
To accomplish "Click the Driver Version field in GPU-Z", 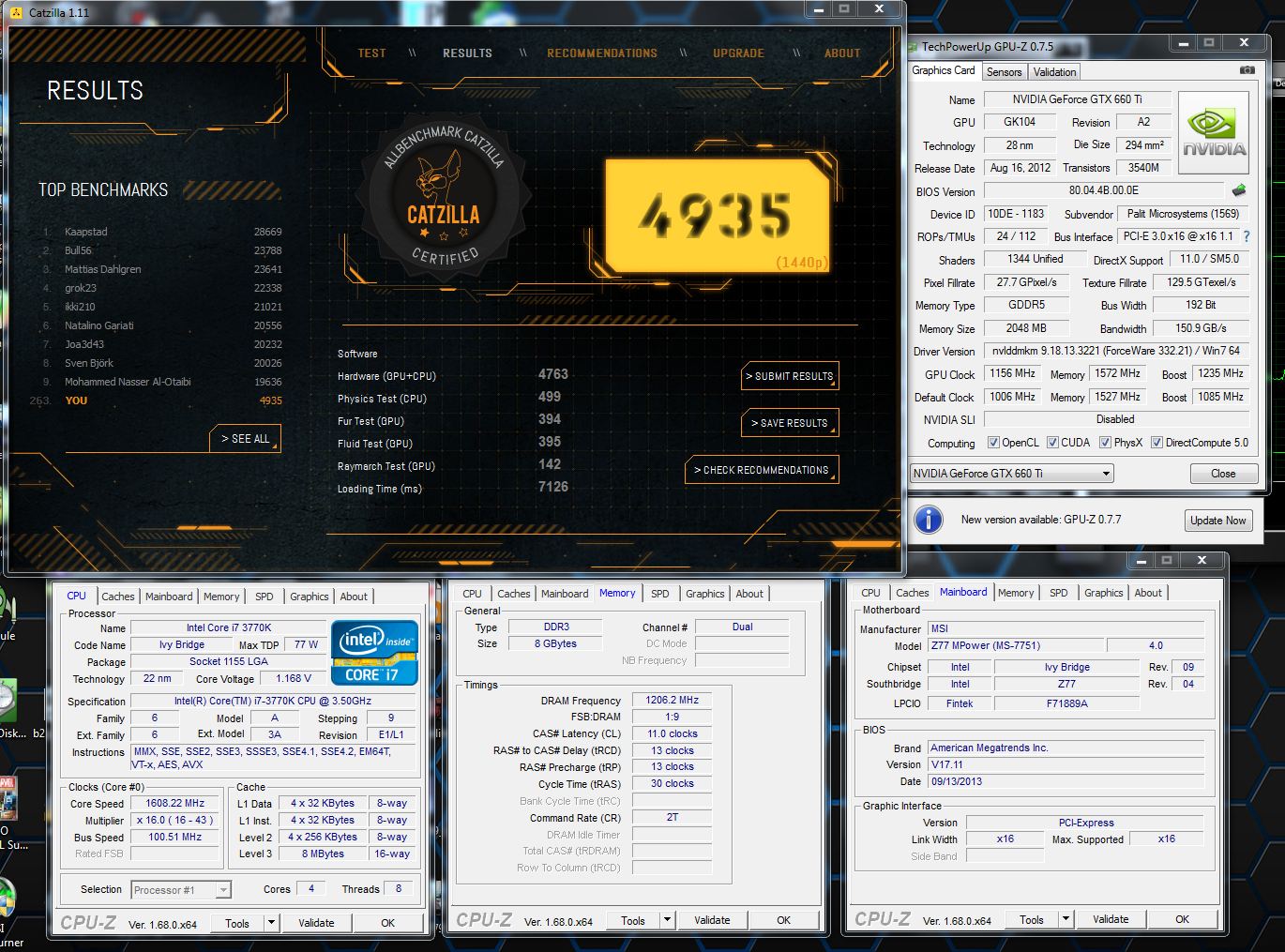I will tap(1116, 351).
